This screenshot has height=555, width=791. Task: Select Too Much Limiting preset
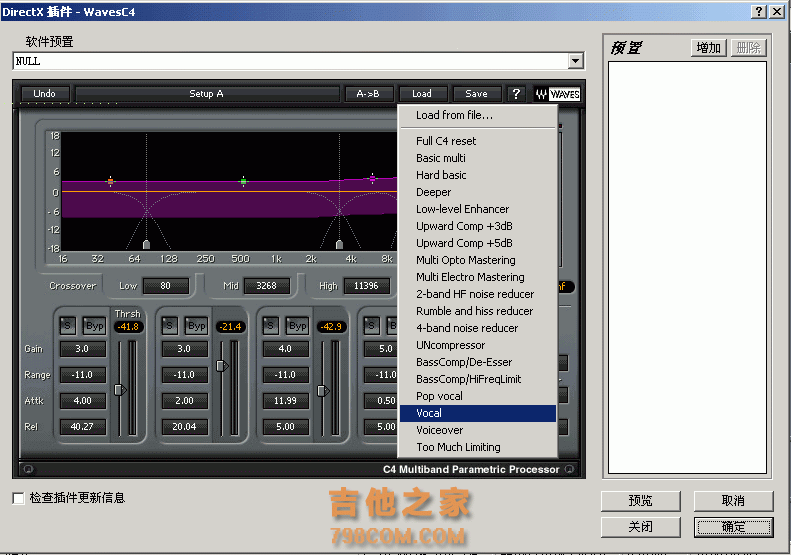478,447
